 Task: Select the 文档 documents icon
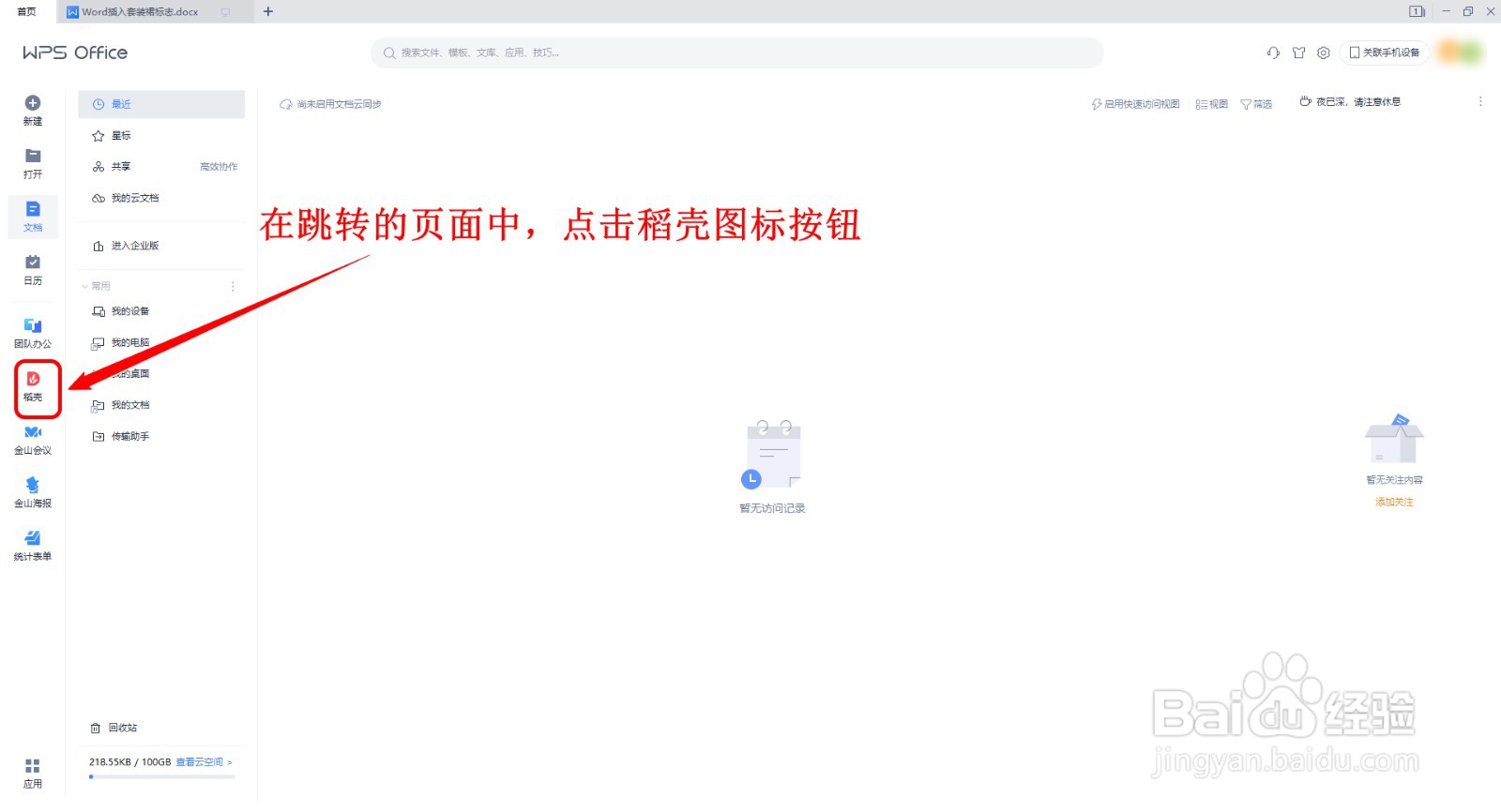[x=33, y=209]
